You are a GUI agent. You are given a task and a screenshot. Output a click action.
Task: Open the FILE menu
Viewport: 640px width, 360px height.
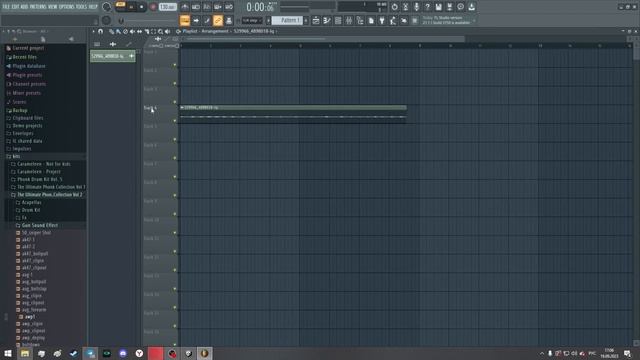click(x=6, y=7)
